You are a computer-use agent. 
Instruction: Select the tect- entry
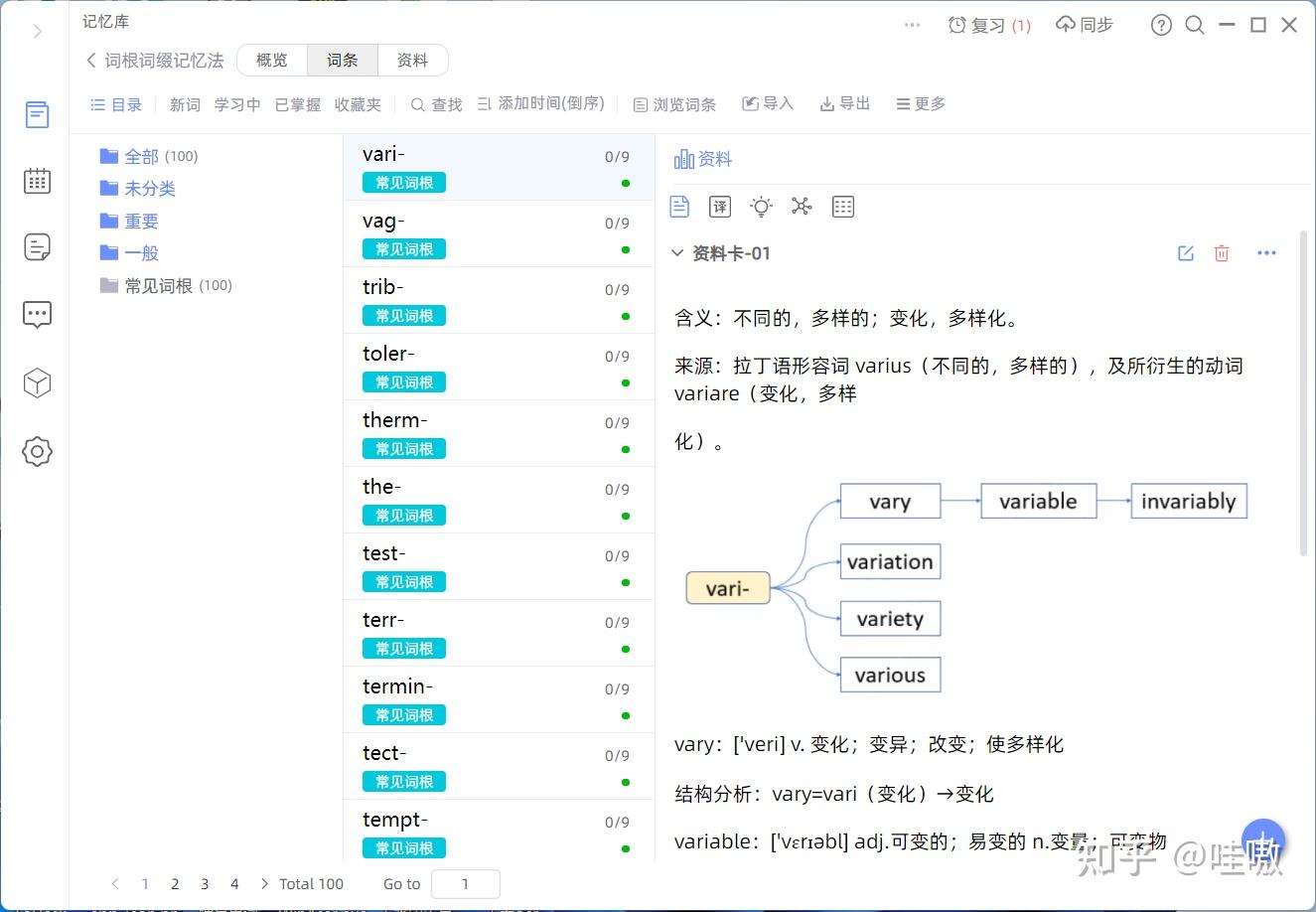(x=499, y=766)
